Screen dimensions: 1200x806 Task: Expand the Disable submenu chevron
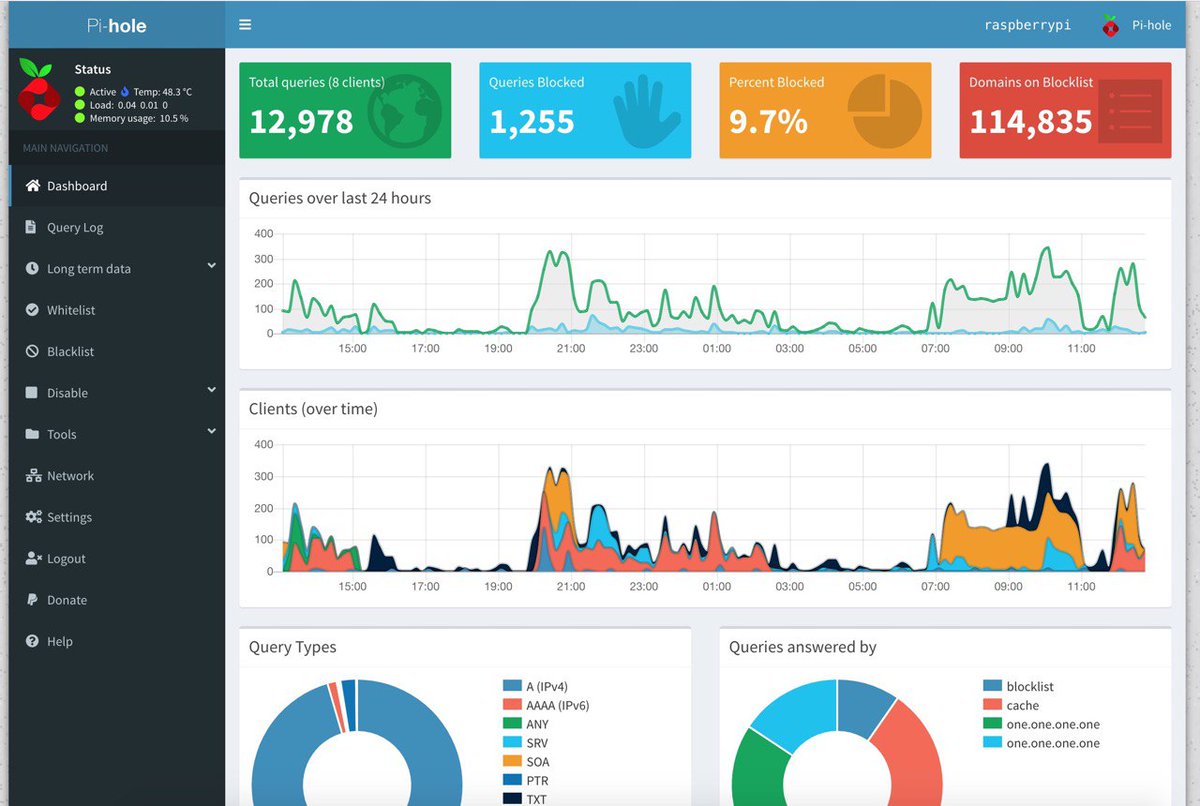coord(211,390)
